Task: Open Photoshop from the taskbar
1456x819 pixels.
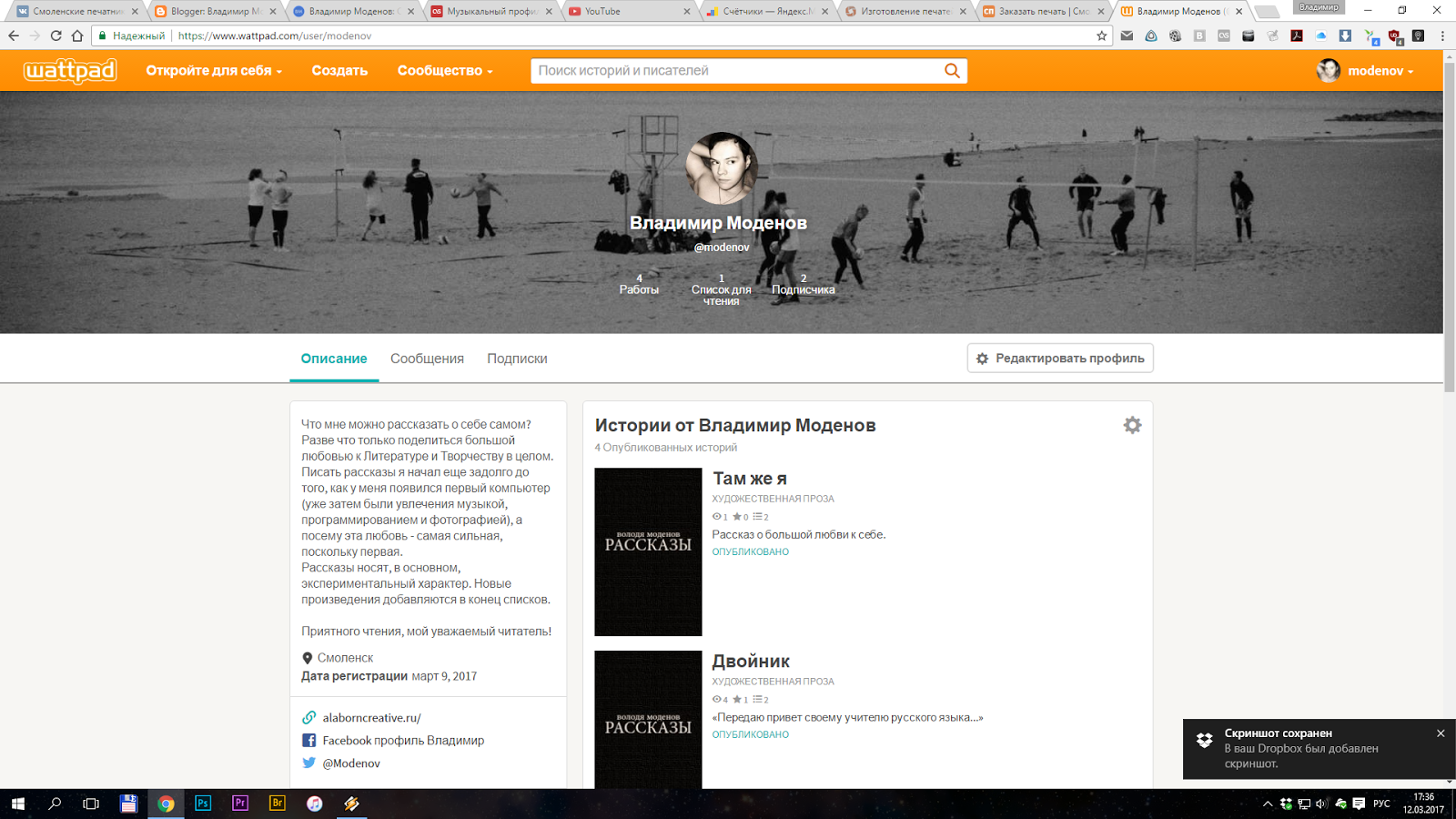Action: click(x=202, y=804)
